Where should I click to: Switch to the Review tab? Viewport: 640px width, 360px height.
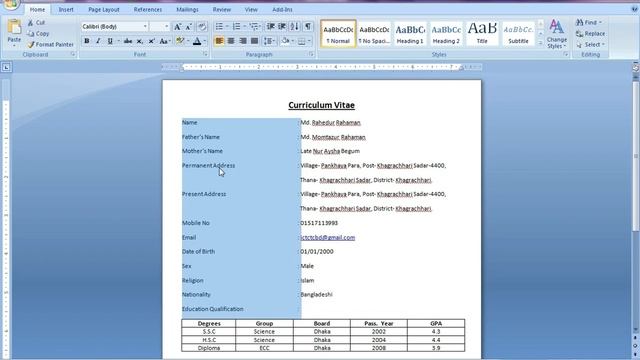(222, 9)
